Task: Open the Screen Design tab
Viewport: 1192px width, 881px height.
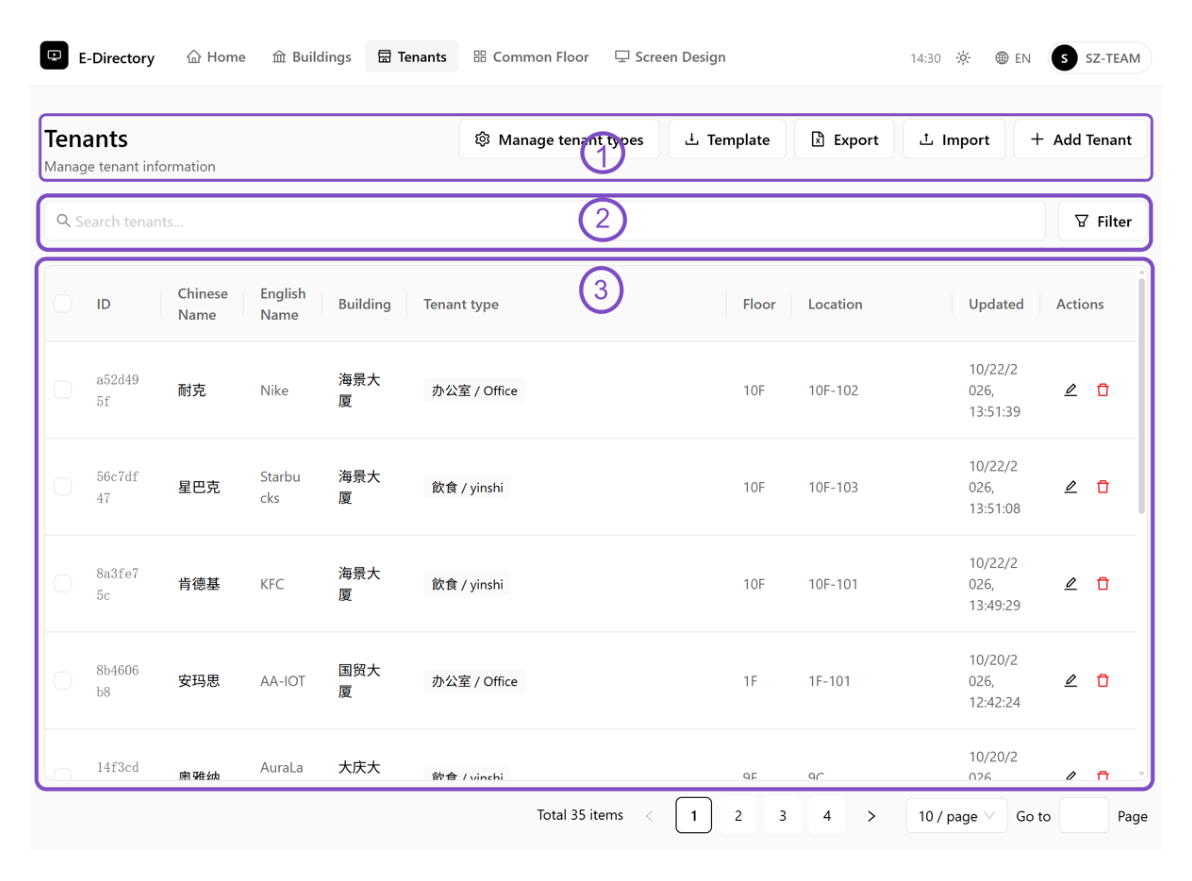Action: pos(670,57)
